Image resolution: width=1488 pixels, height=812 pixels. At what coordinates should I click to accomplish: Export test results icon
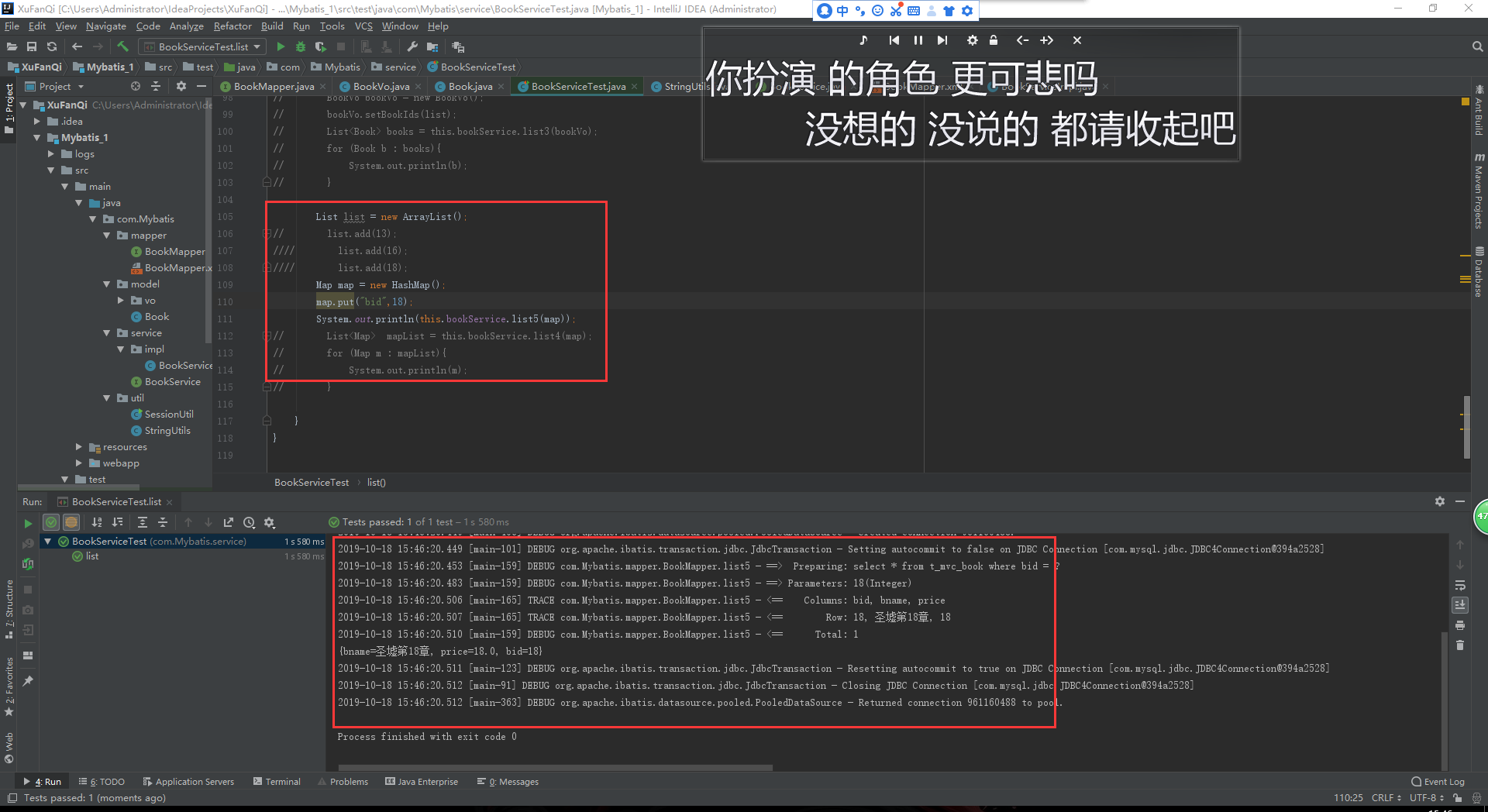229,523
